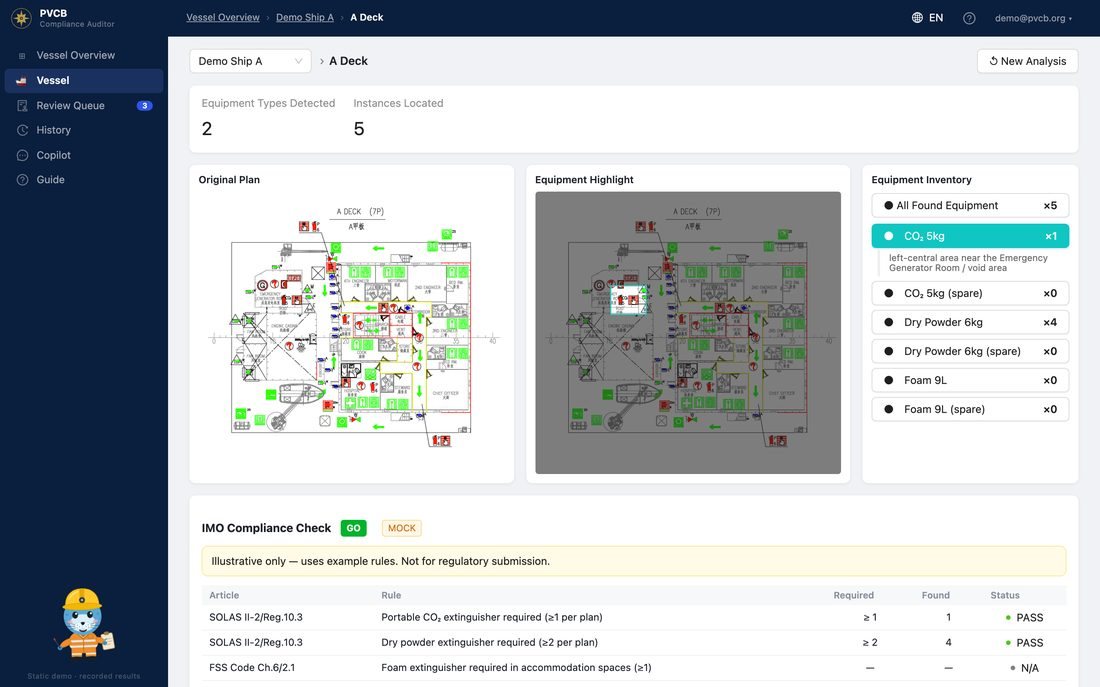Screen dimensions: 1100x687
Task: Select the Dry Powder 6kg row
Action: click(970, 322)
